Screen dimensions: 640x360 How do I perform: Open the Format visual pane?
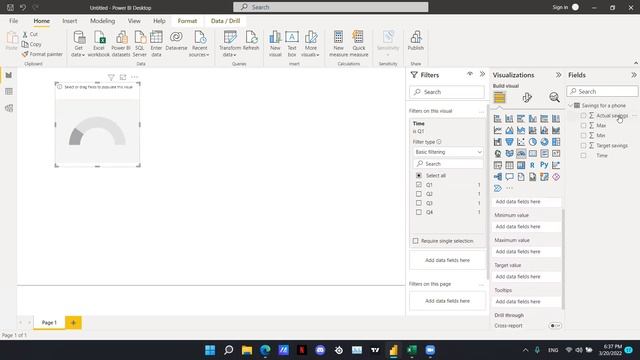[x=527, y=97]
